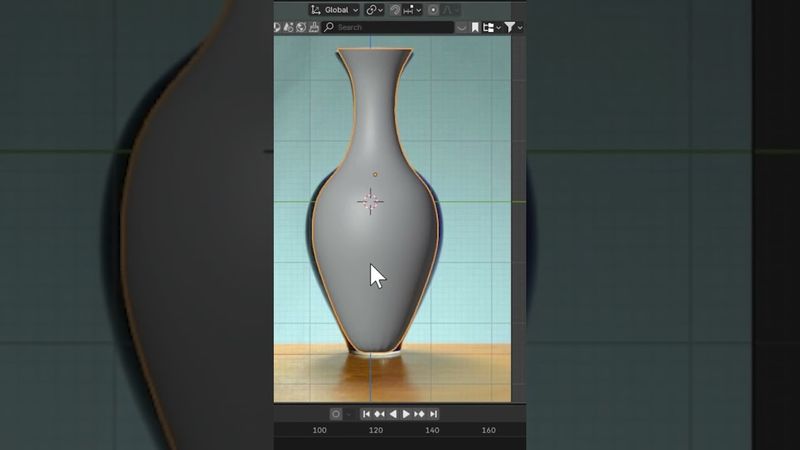Click the world globe icon
Image resolution: width=800 pixels, height=450 pixels.
pyautogui.click(x=301, y=27)
